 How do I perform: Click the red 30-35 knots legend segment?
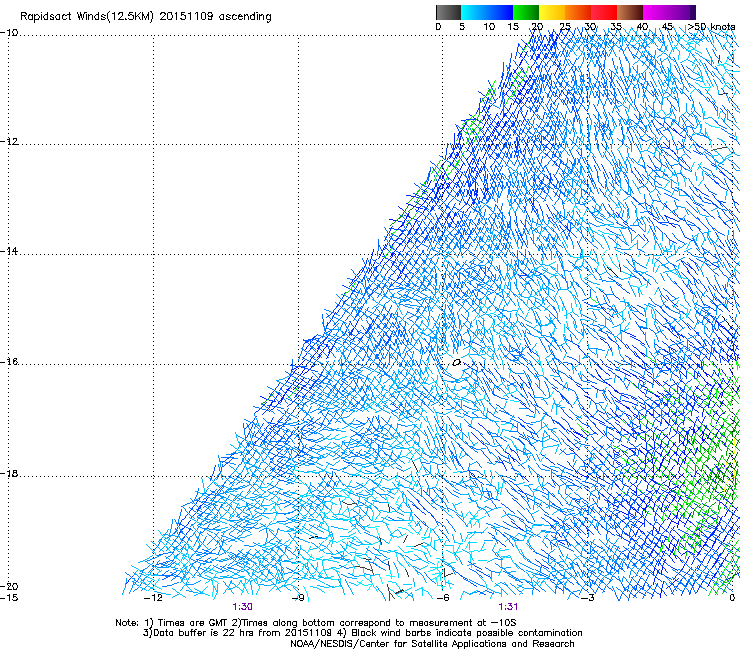point(604,12)
